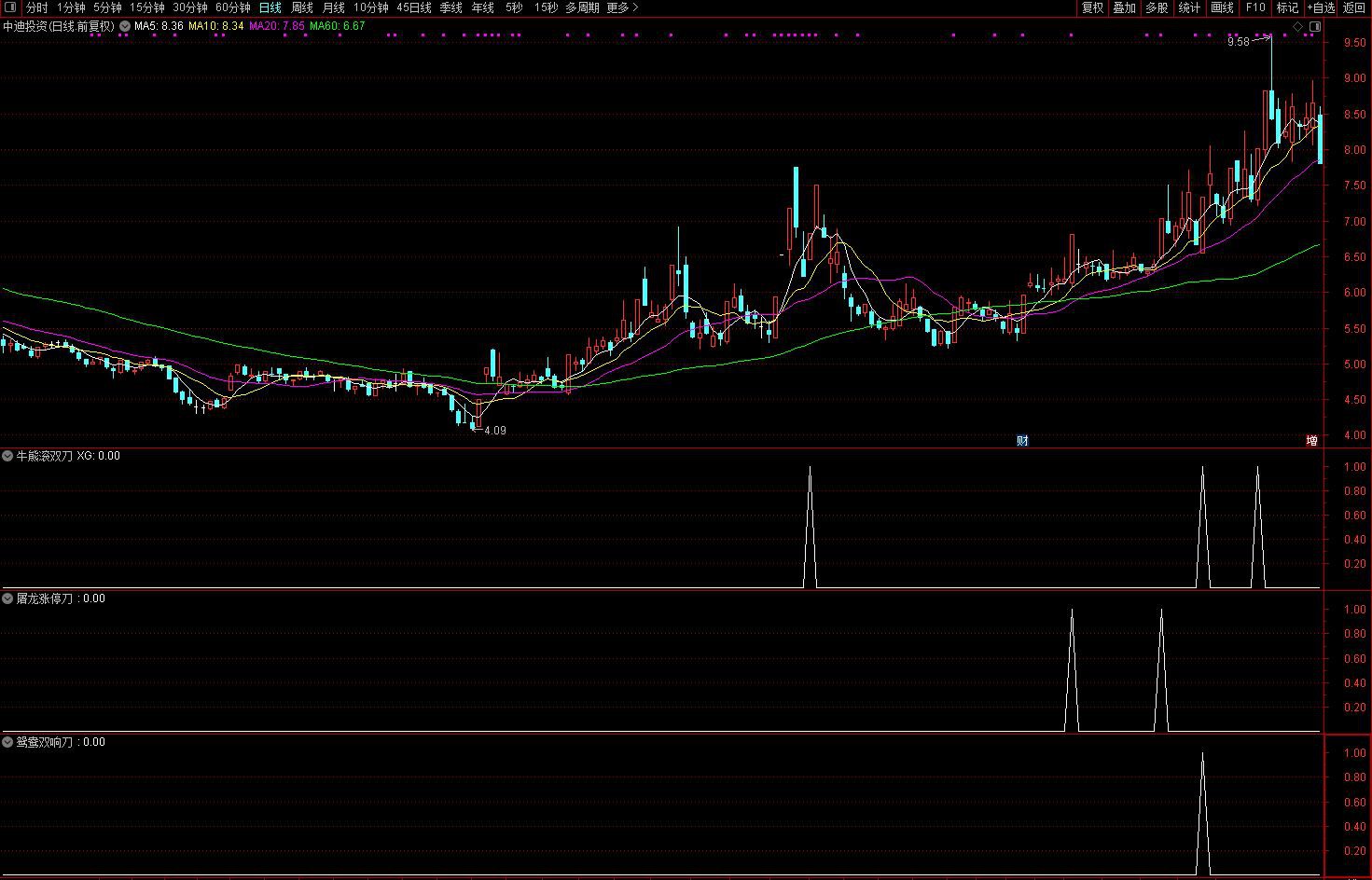The width and height of the screenshot is (1372, 880).
Task: Click the 中迪投资(日线.前复权) title
Action: tap(59, 26)
